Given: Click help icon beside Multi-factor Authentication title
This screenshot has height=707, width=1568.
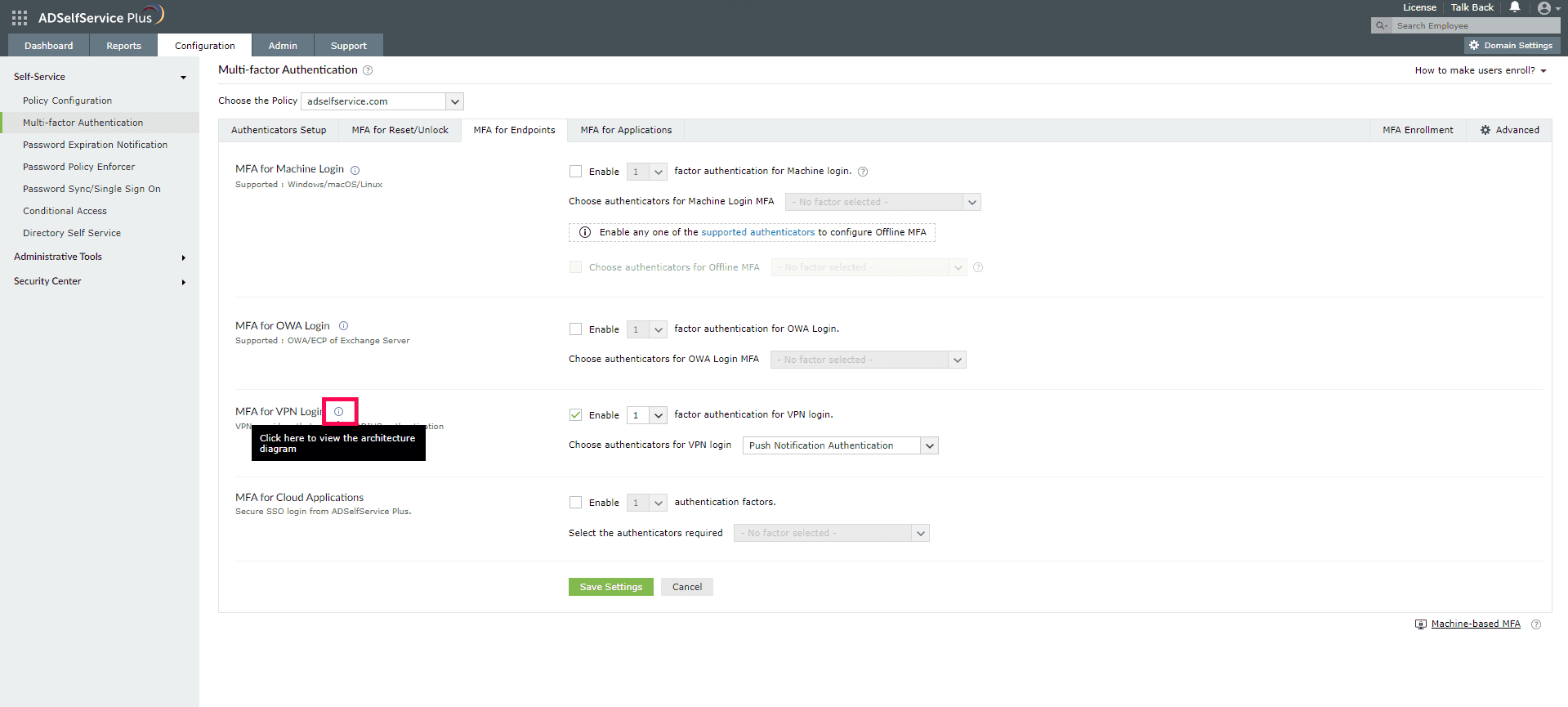Looking at the screenshot, I should (x=368, y=70).
